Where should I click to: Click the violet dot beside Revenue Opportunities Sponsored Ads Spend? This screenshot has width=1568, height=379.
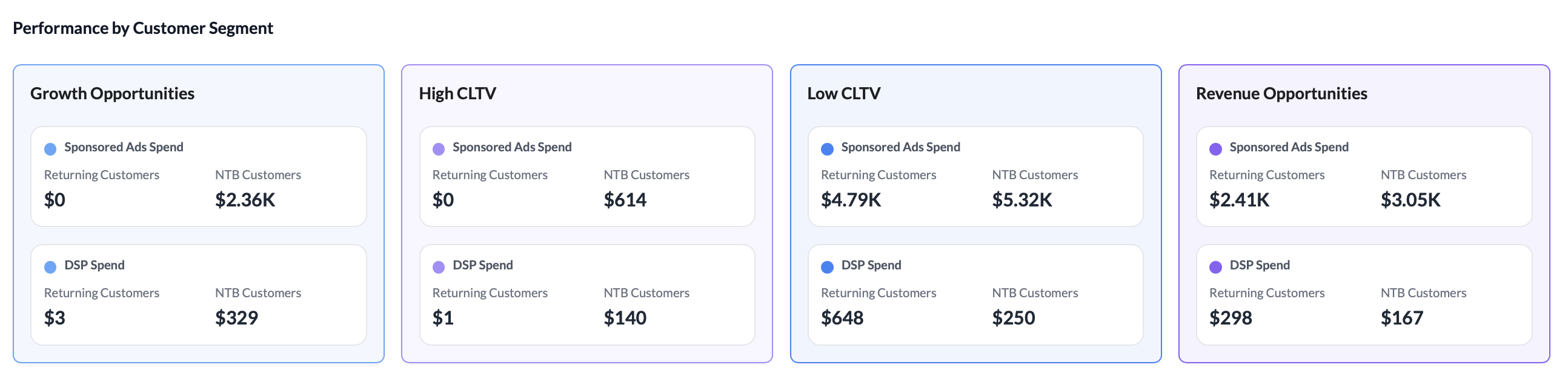click(1215, 149)
